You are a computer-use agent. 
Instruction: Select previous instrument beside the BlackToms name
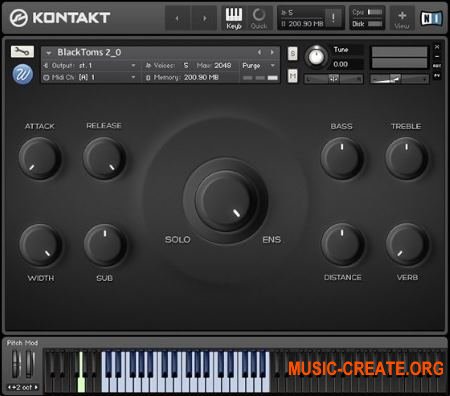260,52
